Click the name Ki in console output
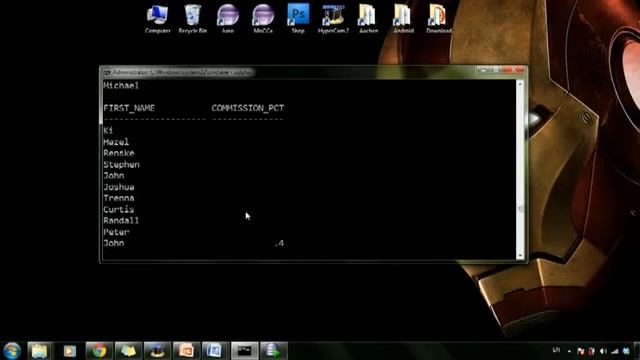Screen dimensions: 640x360 [x=108, y=130]
